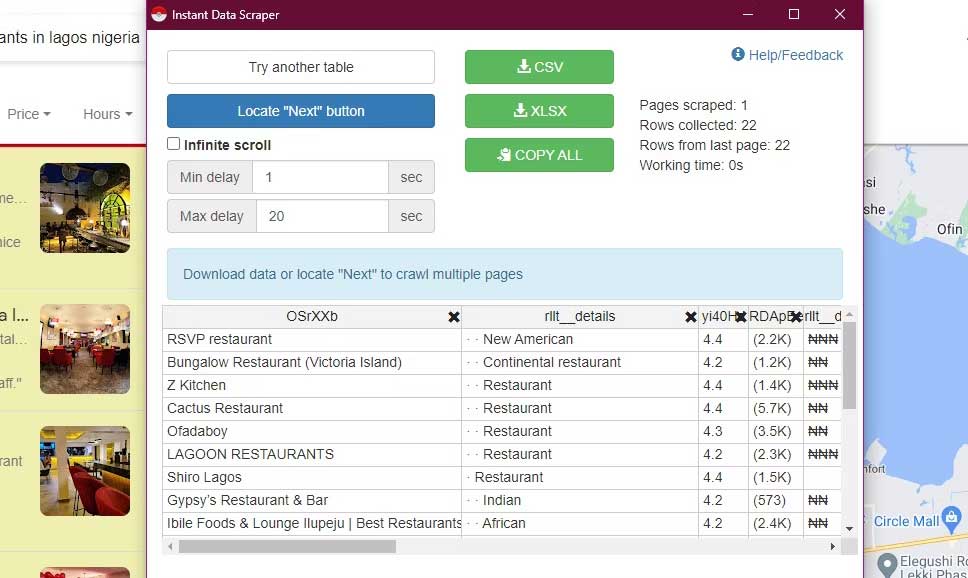Screen dimensions: 968x578
Task: Remove the yi40H column with its X icon
Action: 740,317
